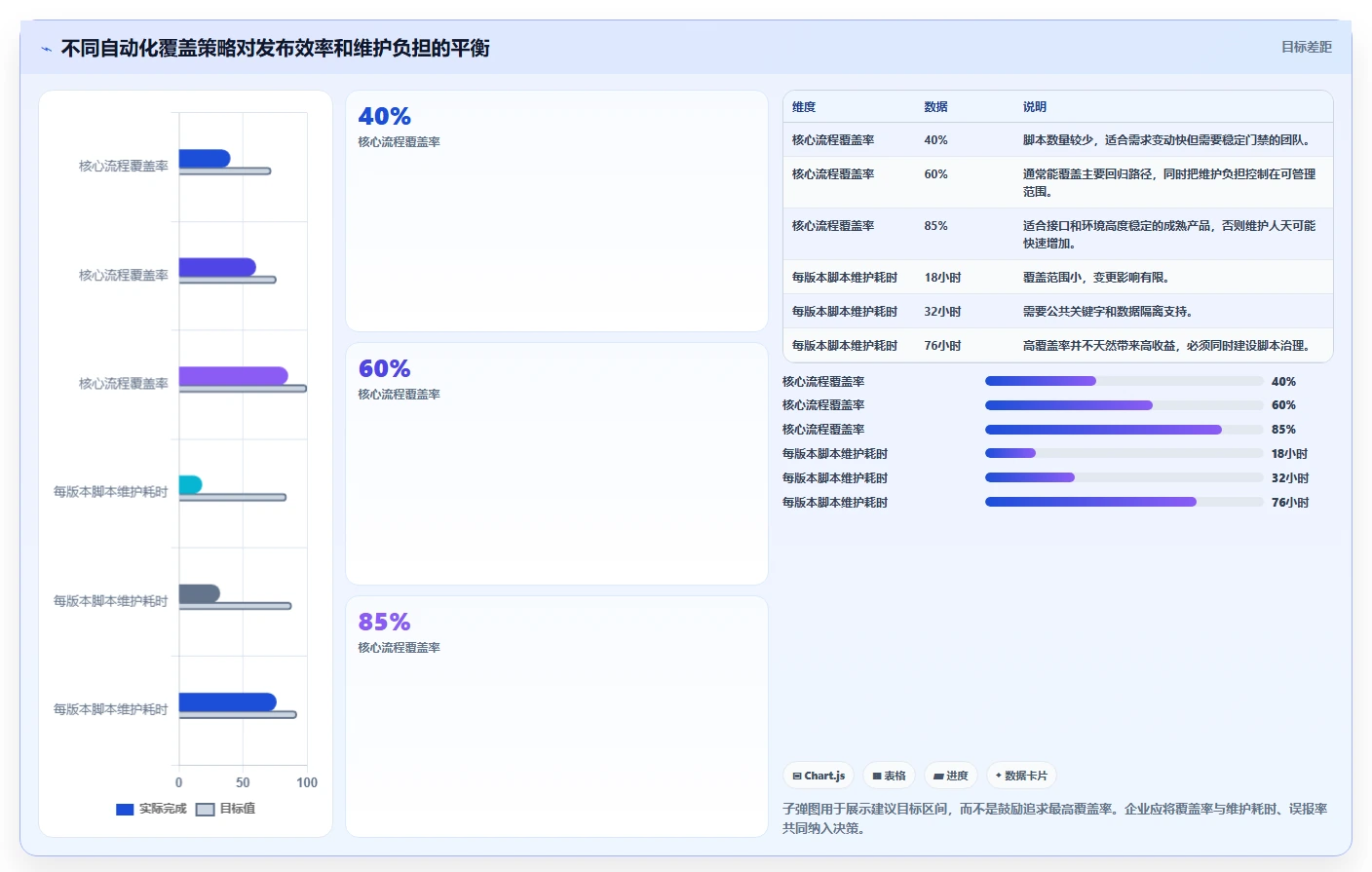Click the 说明 table column header
1372x872 pixels.
[x=1035, y=107]
